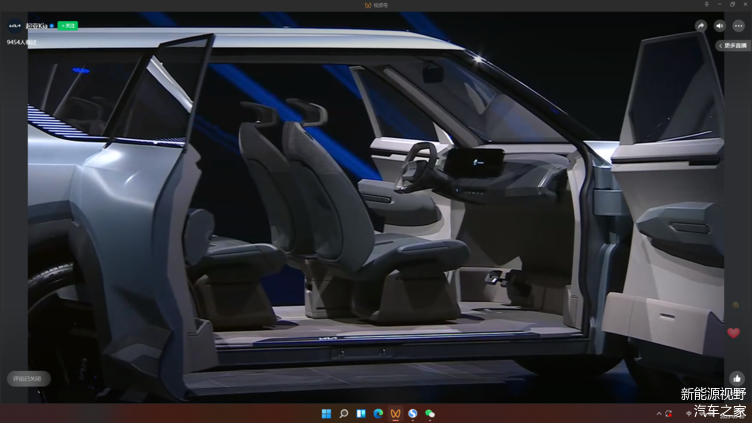Launch Microsoft Edge from taskbar
This screenshot has width=752, height=423.
coord(378,413)
